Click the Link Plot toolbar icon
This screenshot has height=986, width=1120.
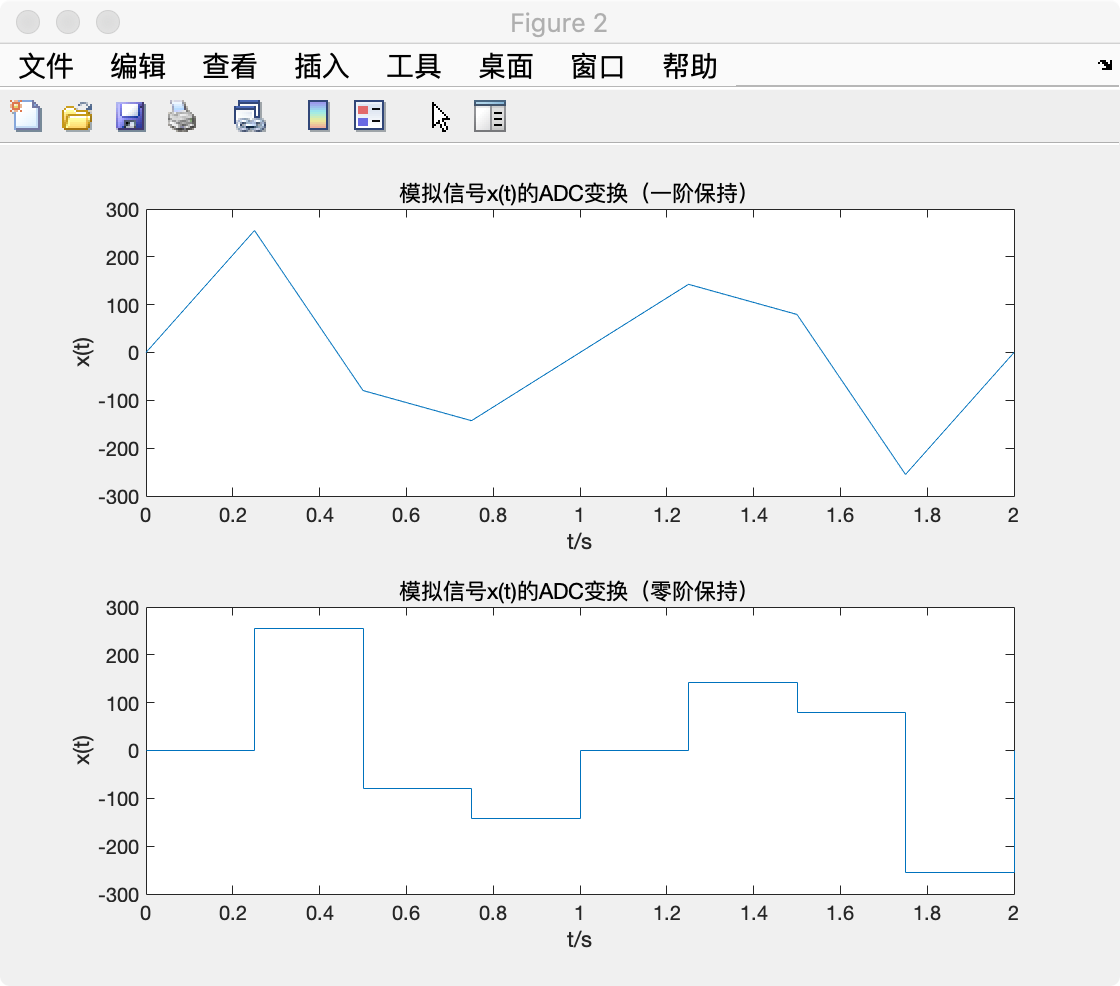pos(249,116)
